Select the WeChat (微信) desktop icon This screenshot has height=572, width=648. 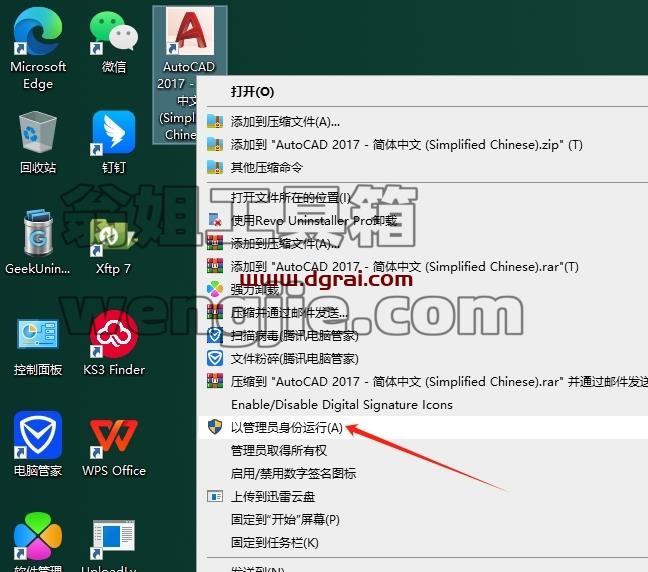pyautogui.click(x=114, y=41)
